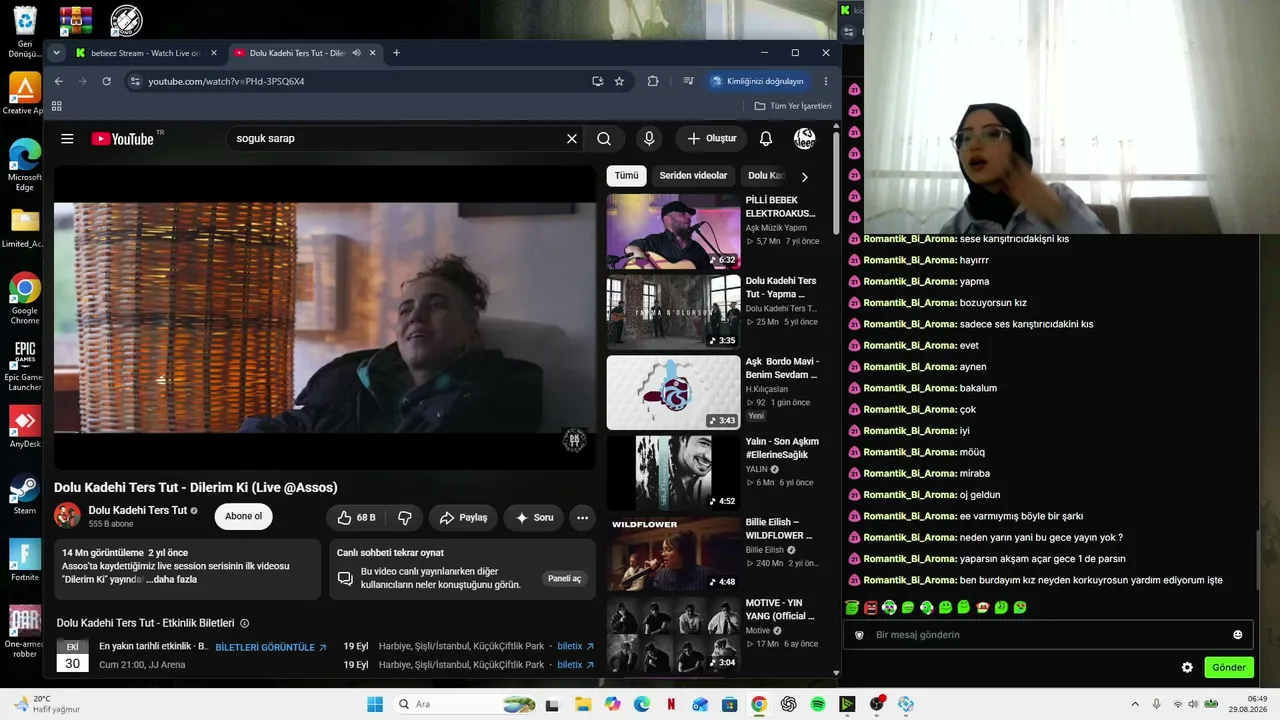Click the Kimliğinizi doğrulayın profile button

point(757,81)
